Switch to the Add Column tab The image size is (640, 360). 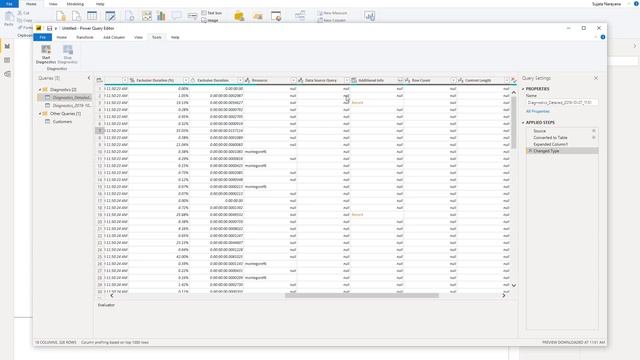point(114,37)
